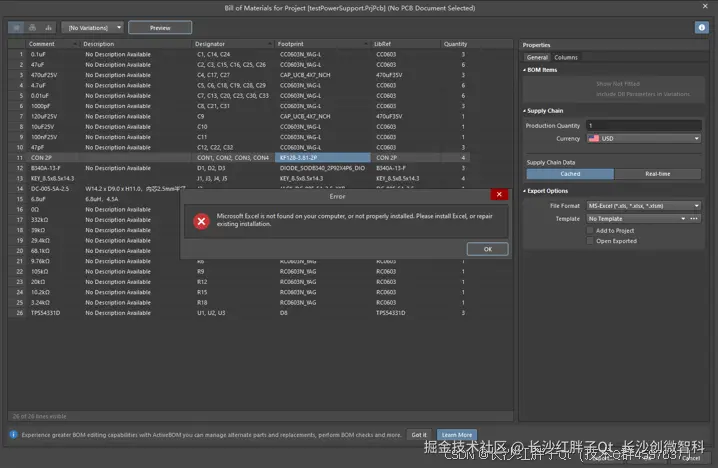Screen dimensions: 718x468
Task: Close the Error dialog with the red X
Action: pyautogui.click(x=499, y=195)
